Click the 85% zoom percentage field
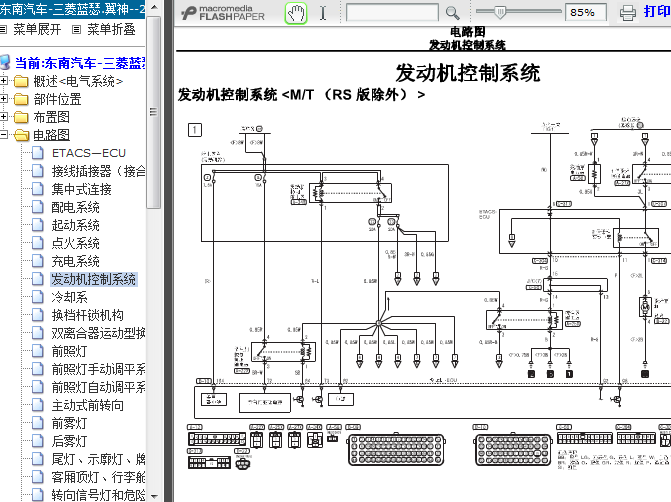 [585, 12]
